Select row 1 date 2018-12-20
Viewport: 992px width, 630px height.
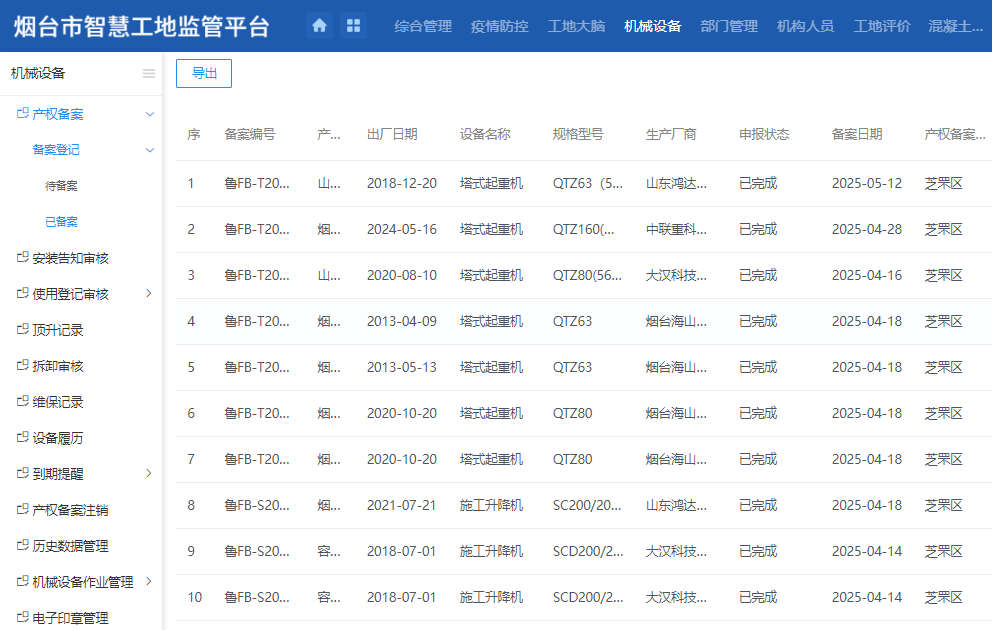tap(402, 183)
